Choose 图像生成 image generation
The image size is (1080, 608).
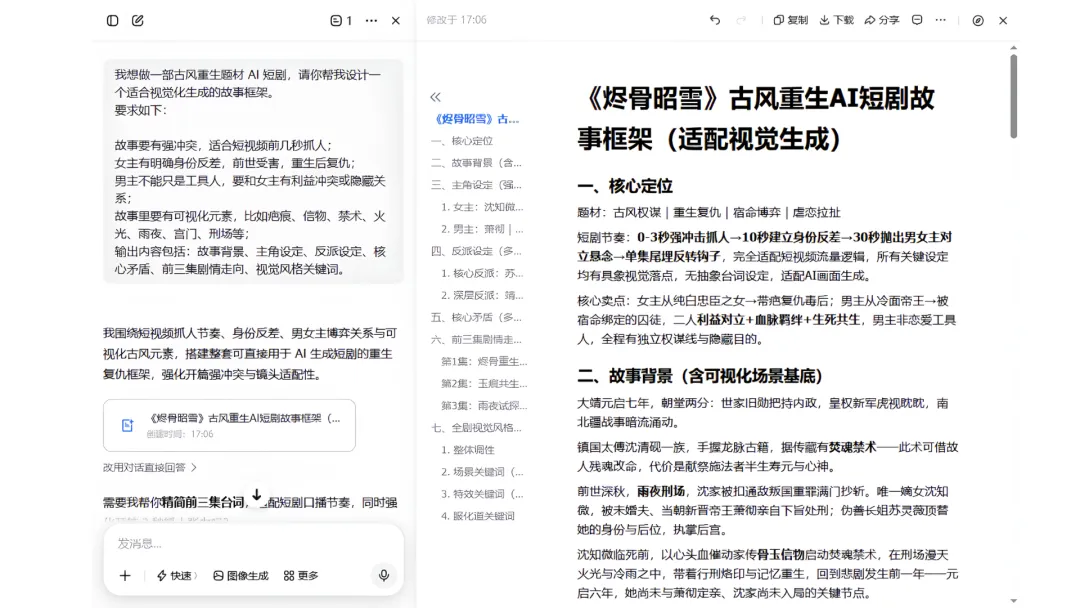[240, 576]
